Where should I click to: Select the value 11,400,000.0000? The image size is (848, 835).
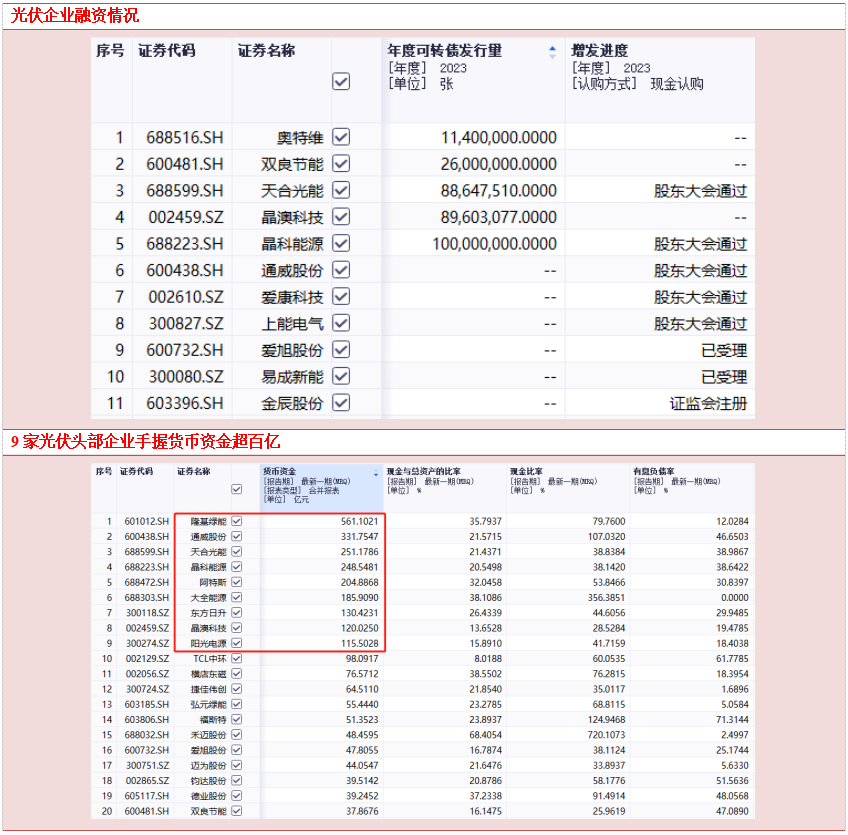coord(499,137)
